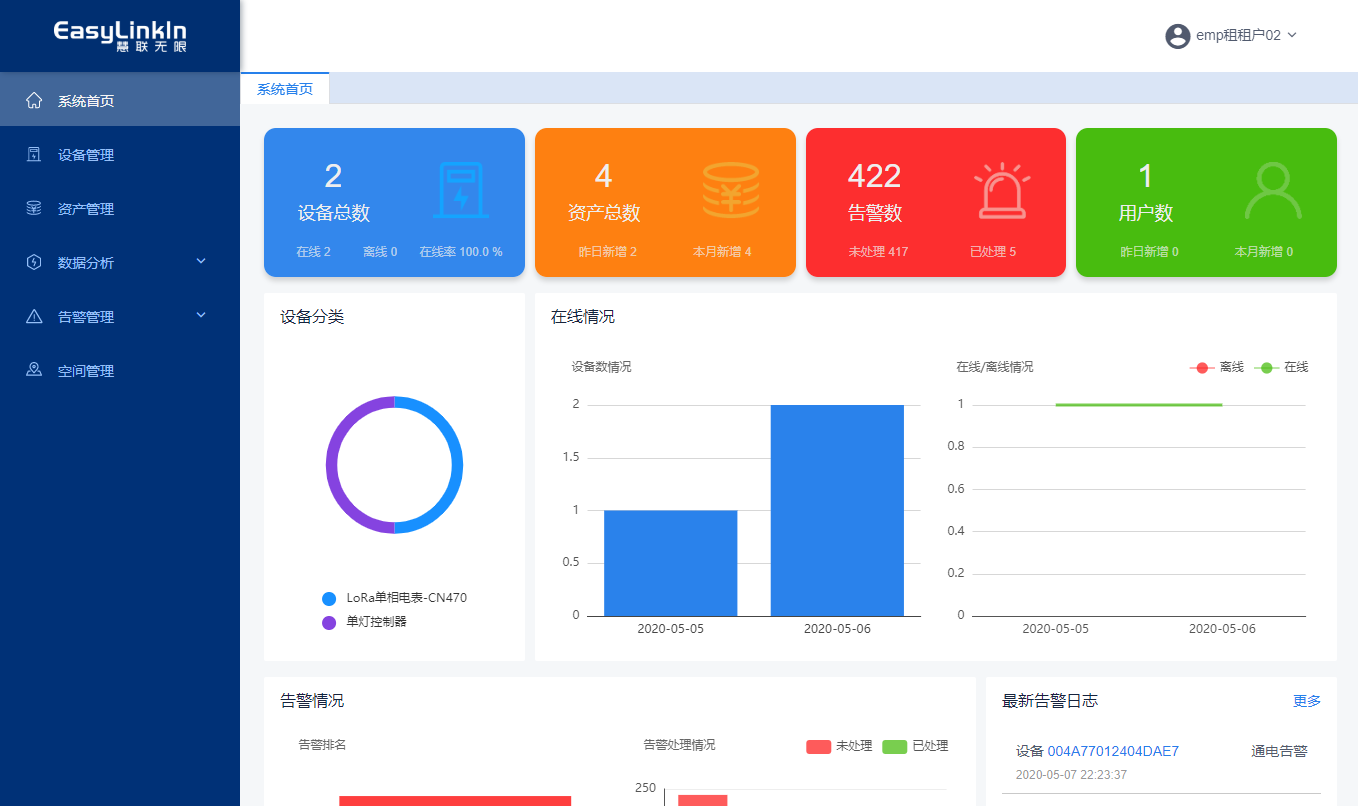Viewport: 1358px width, 806px height.
Task: Click the 告警情况 panel title
Action: click(x=312, y=701)
